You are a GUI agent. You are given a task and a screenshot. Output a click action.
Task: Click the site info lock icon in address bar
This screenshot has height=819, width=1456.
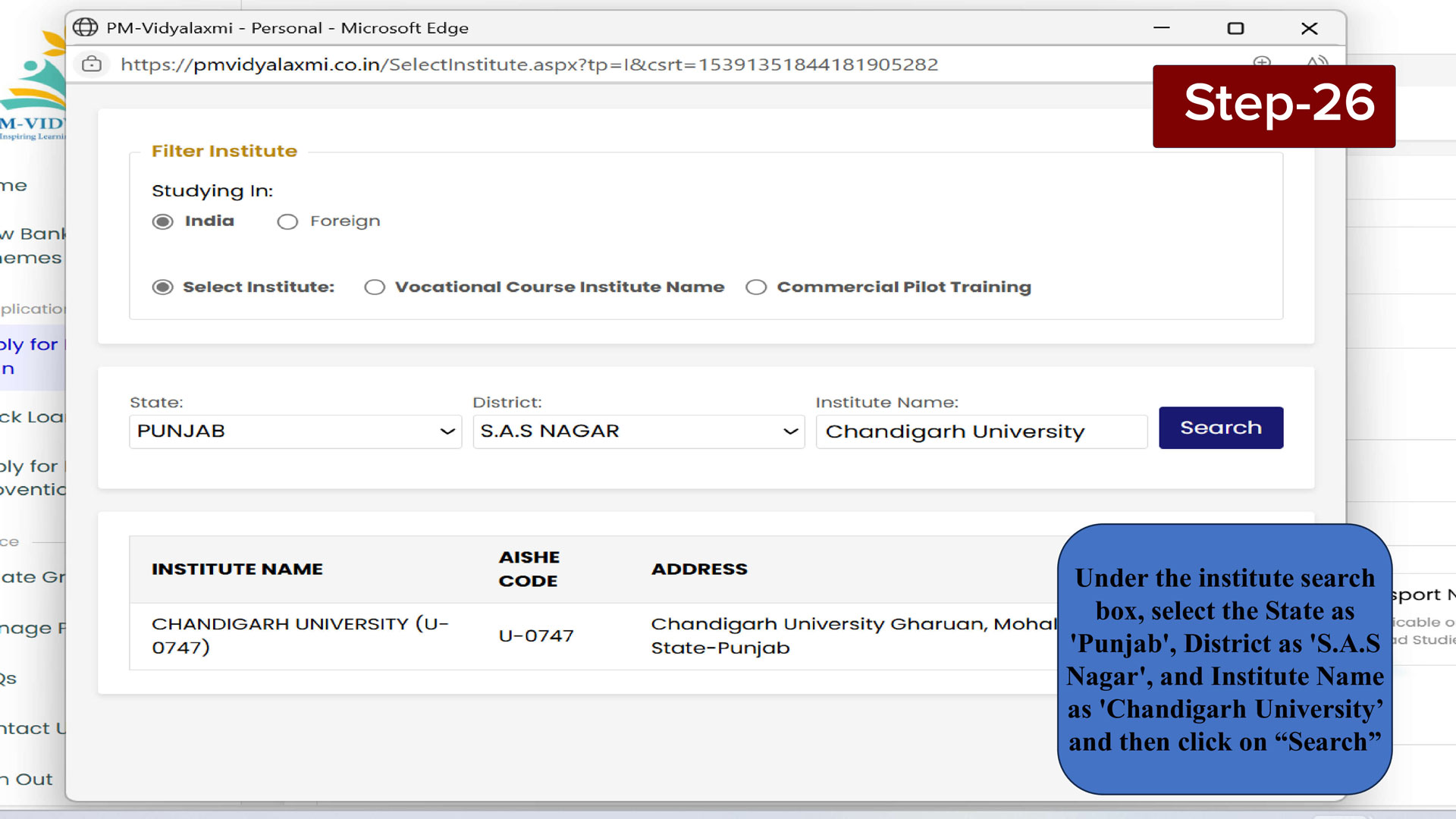(92, 64)
